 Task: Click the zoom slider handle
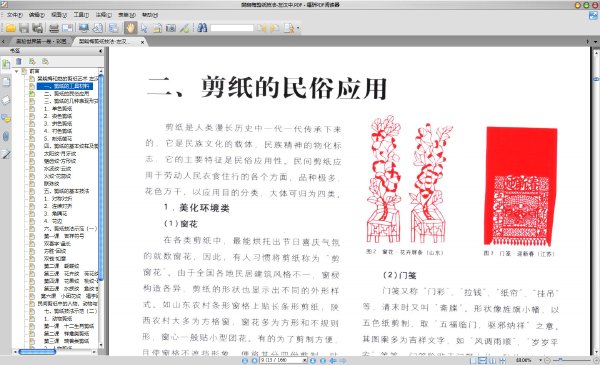(x=560, y=360)
